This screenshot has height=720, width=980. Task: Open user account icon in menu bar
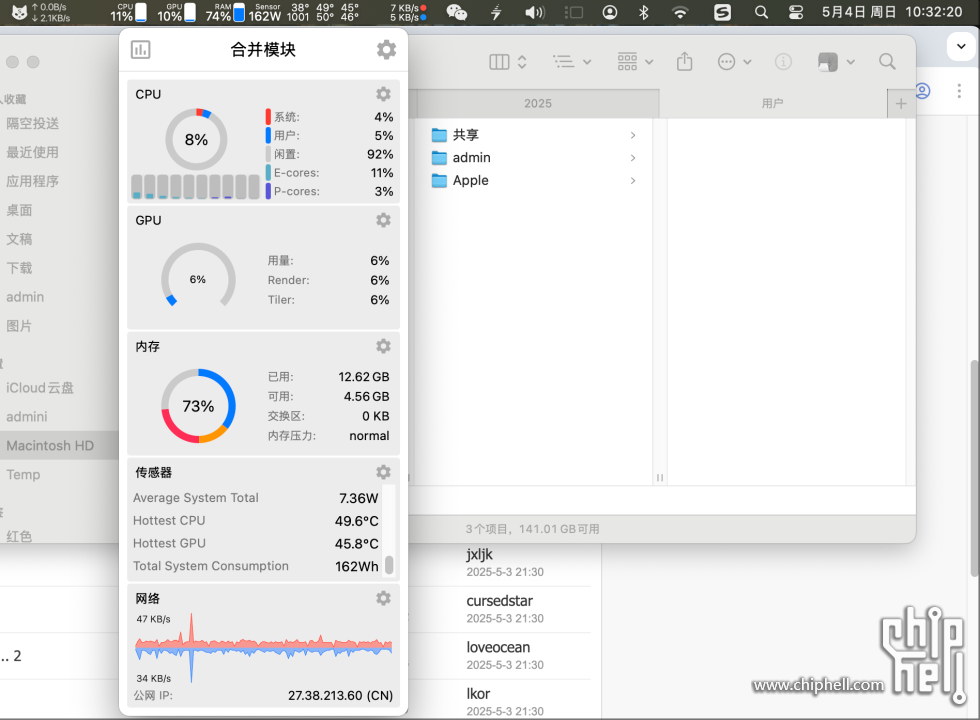(x=609, y=12)
